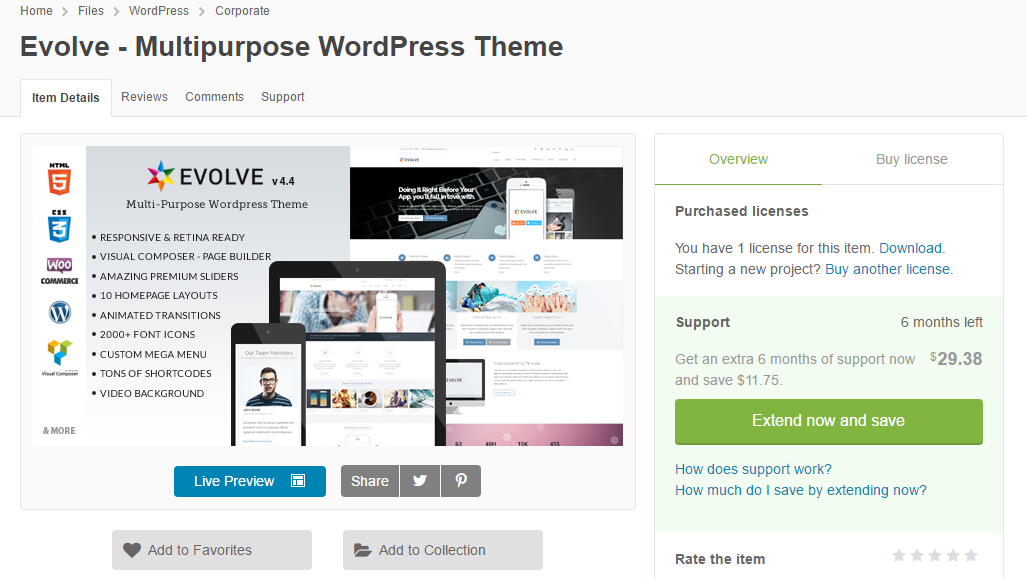
Task: Open How does support work link
Action: click(753, 469)
